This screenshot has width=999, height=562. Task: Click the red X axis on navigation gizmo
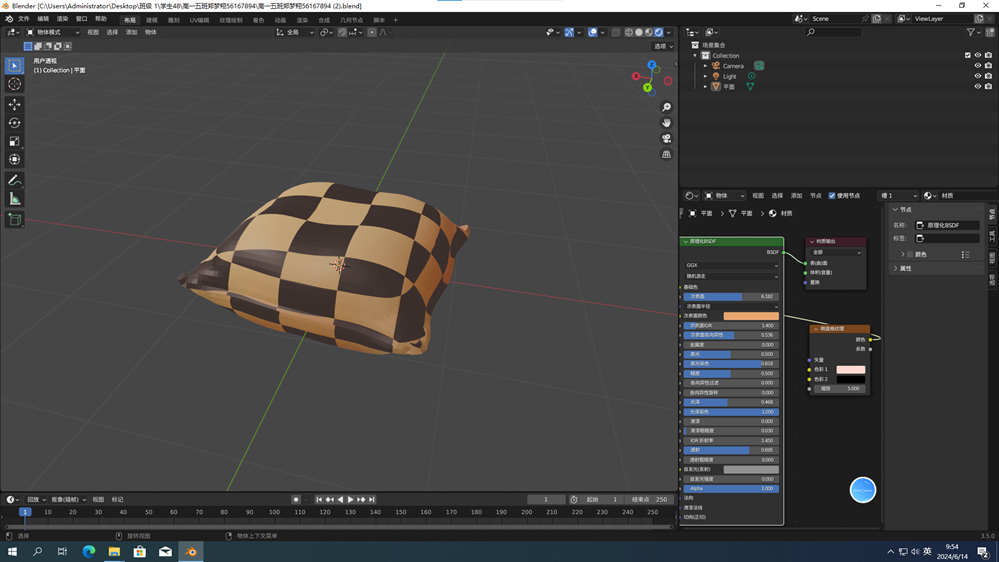[636, 76]
